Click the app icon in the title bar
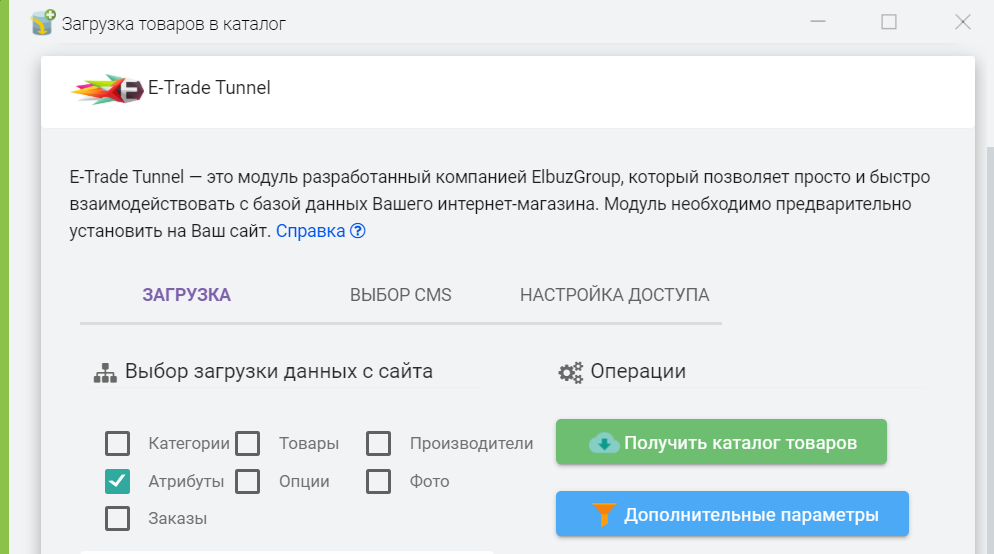 pos(43,22)
